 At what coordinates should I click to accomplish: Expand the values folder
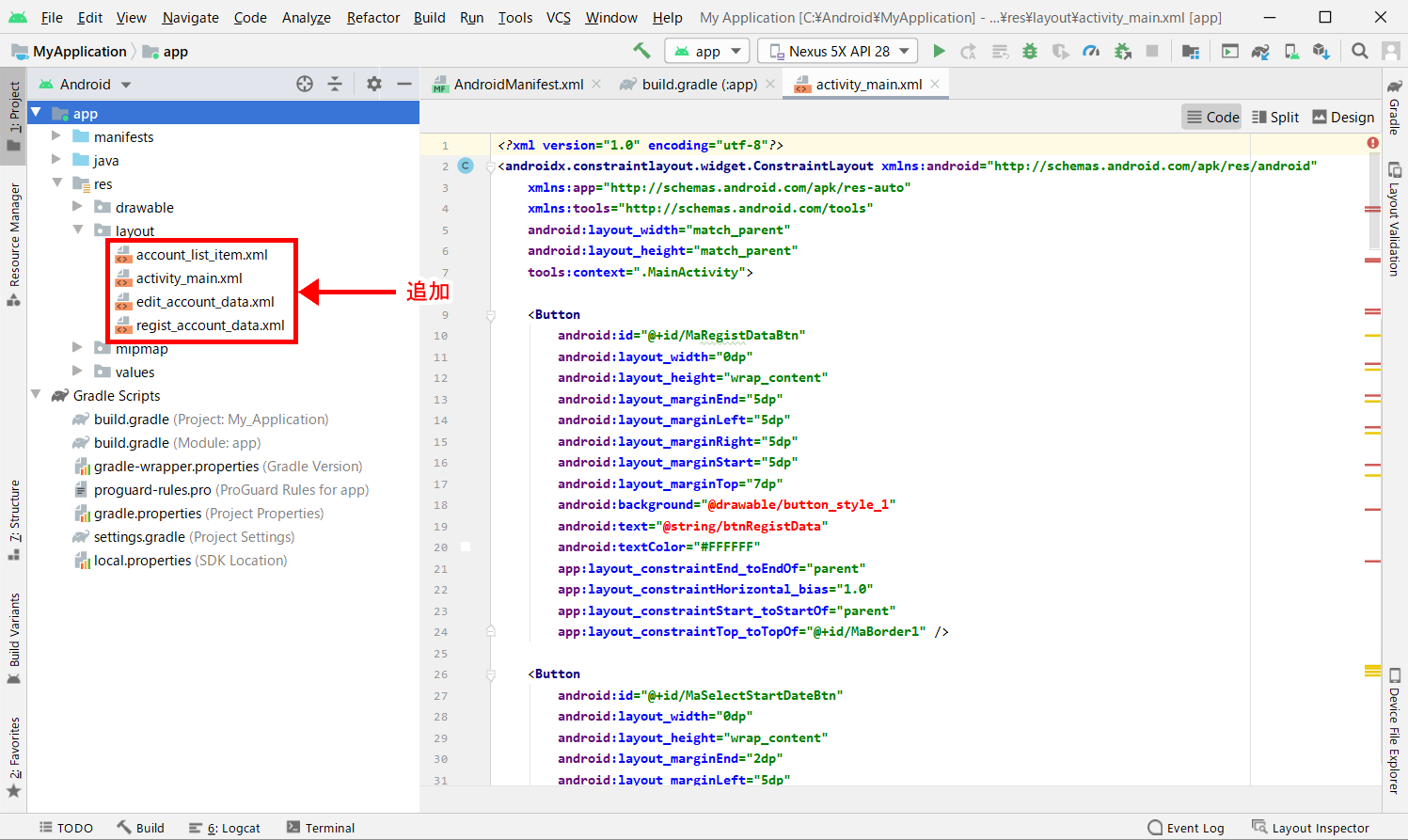pos(78,372)
